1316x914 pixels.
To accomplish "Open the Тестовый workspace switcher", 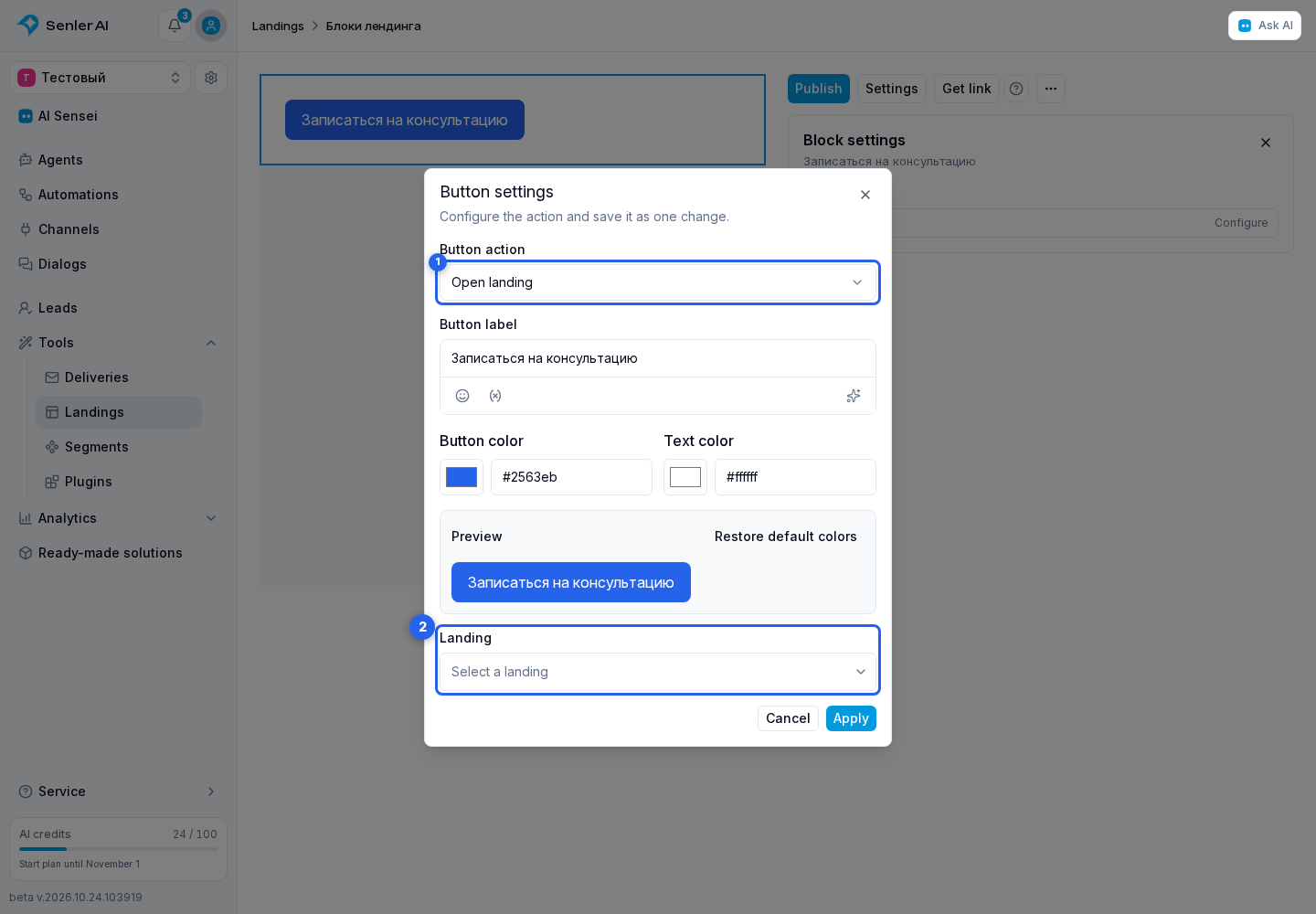I will tap(101, 78).
